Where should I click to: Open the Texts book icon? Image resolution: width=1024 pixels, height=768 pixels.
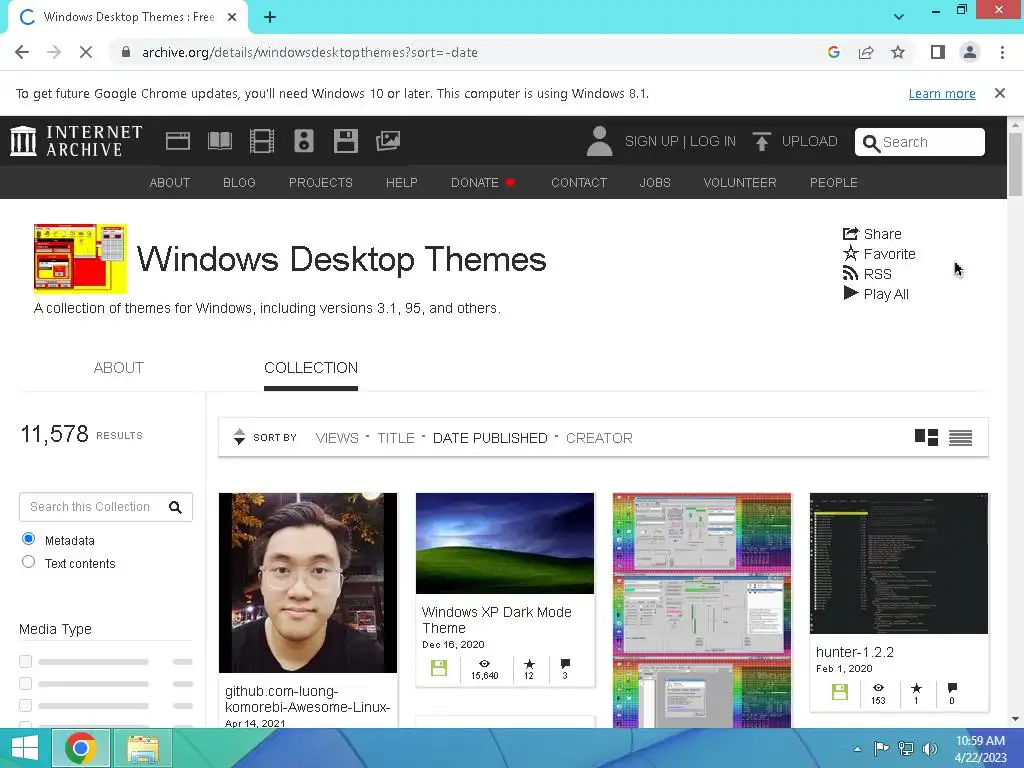pos(219,141)
